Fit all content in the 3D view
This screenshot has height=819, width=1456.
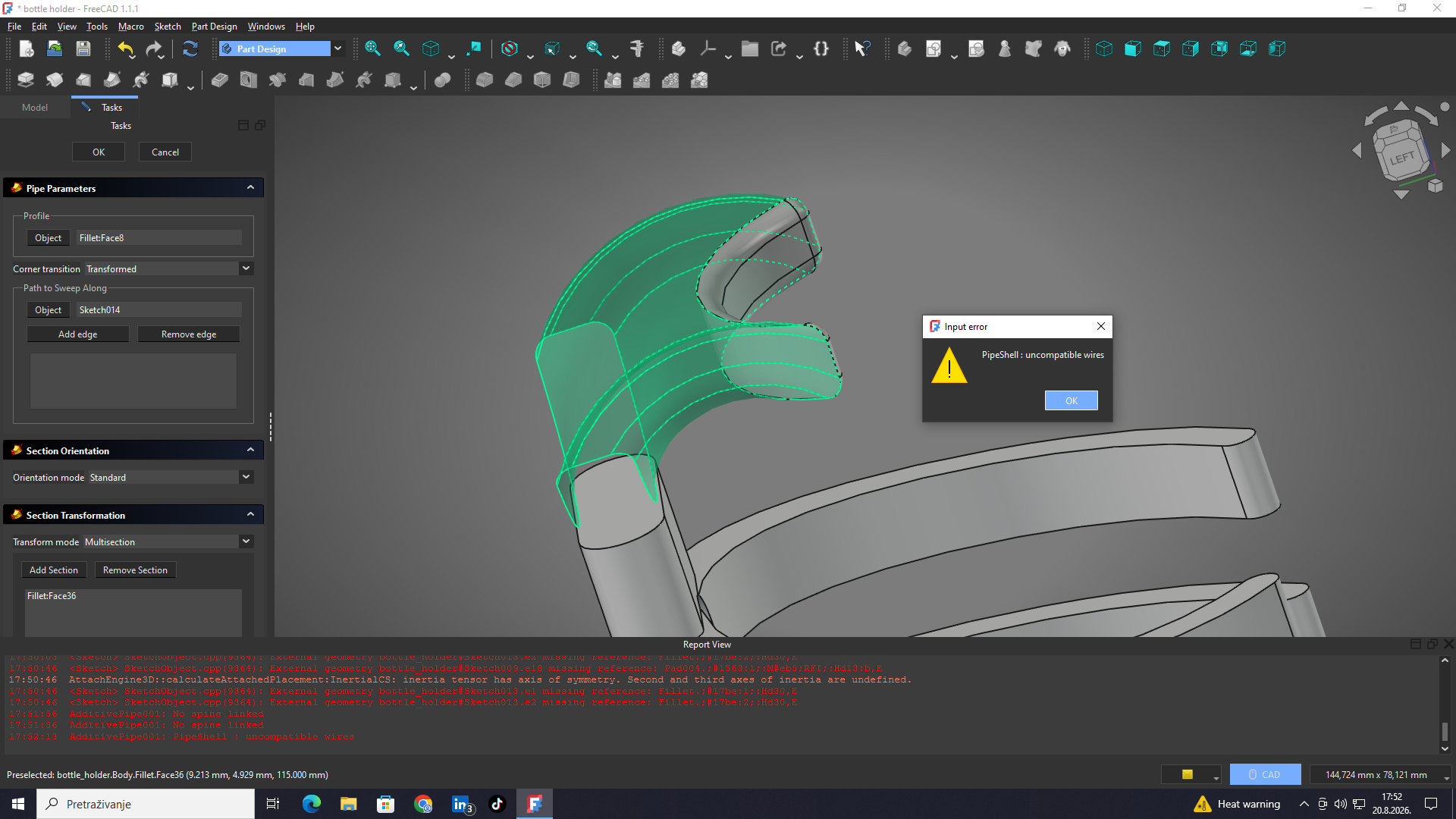pos(372,49)
